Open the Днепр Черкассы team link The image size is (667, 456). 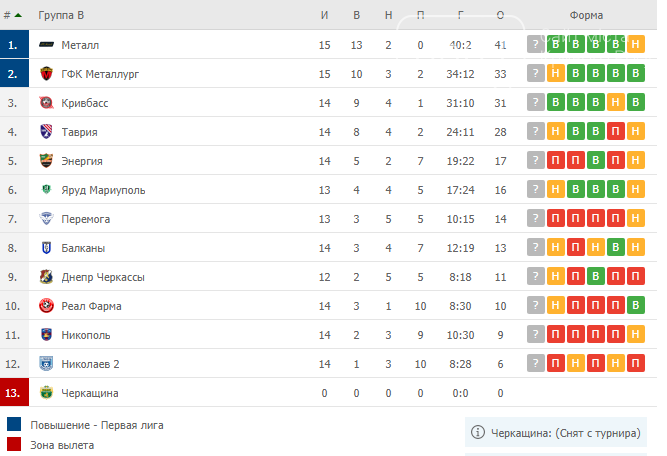103,277
